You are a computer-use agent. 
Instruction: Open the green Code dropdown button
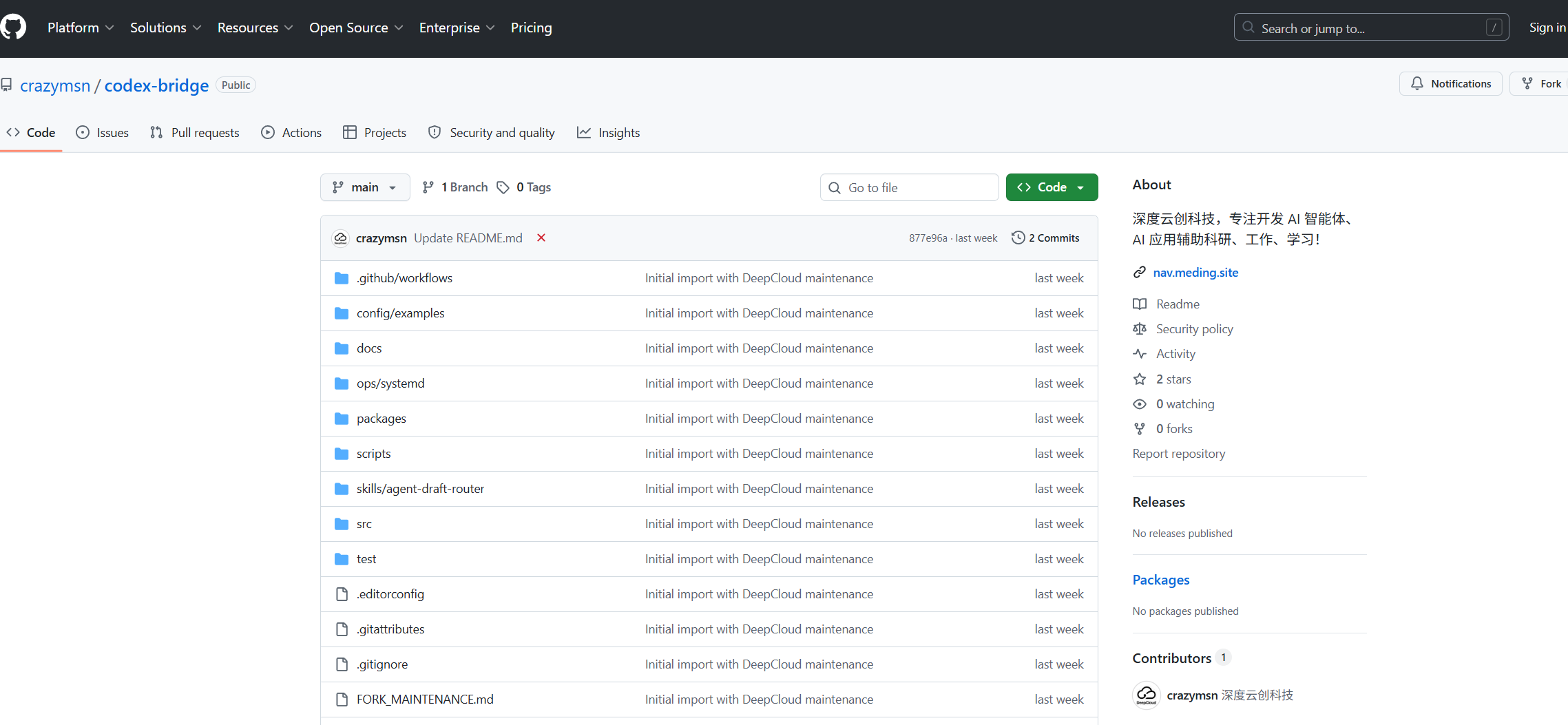(1052, 187)
